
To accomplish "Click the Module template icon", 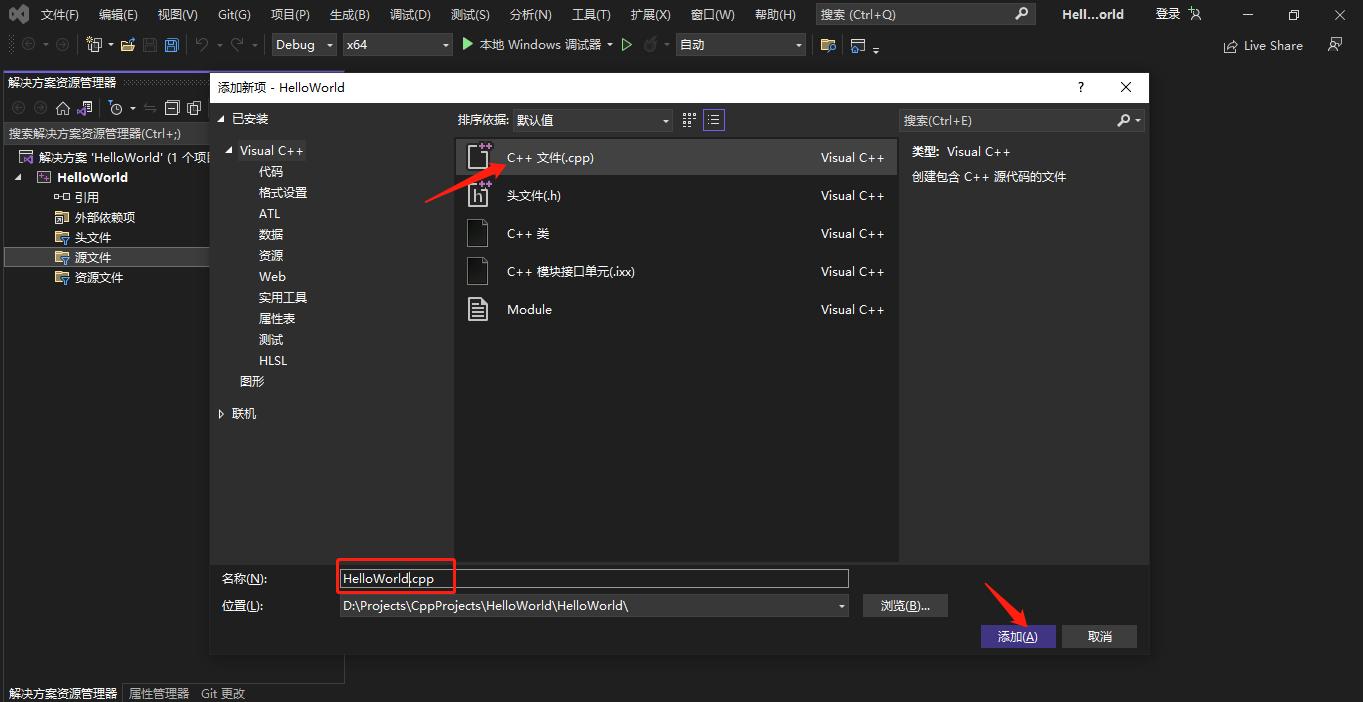I will click(x=478, y=309).
